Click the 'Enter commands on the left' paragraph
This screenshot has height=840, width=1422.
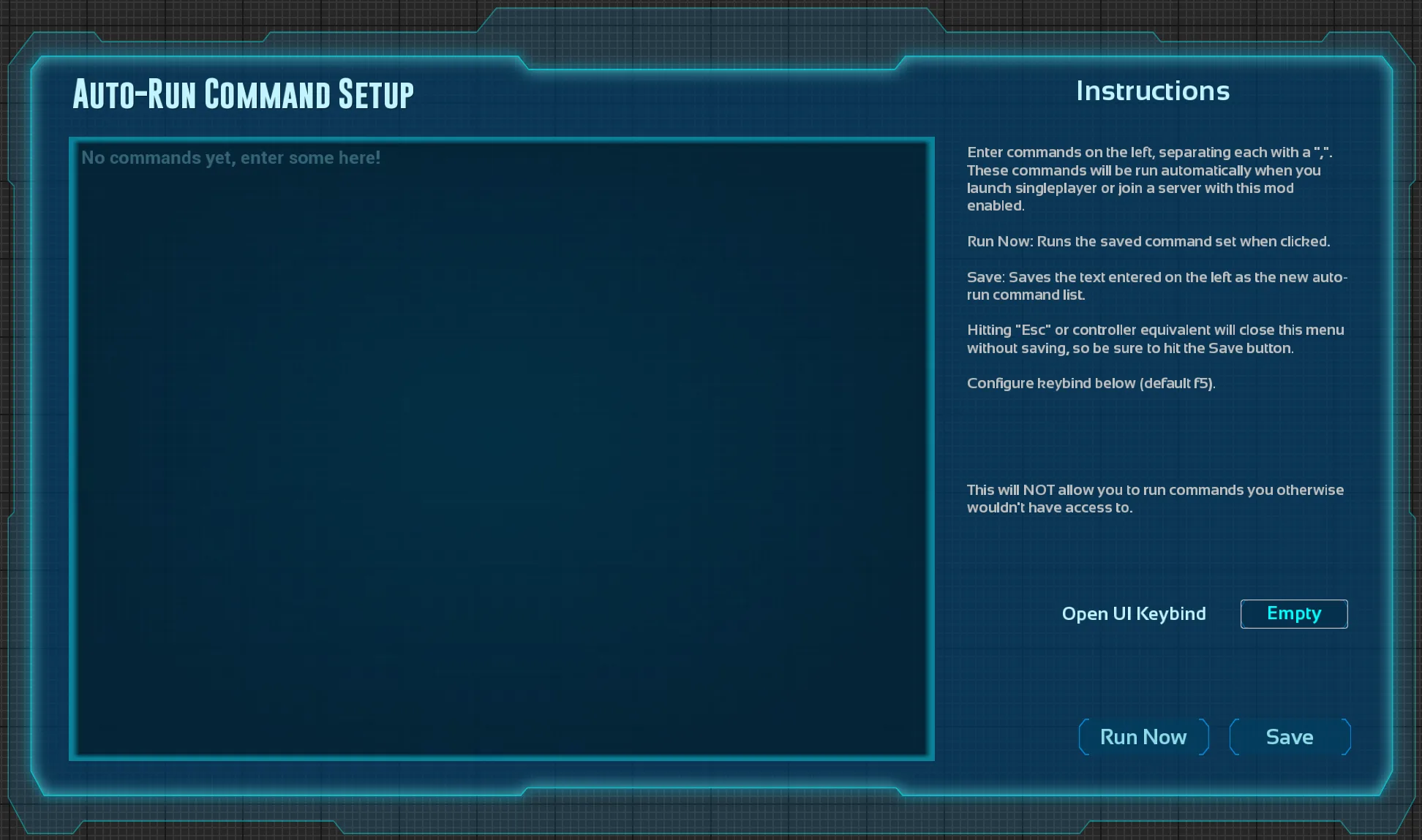point(1150,179)
